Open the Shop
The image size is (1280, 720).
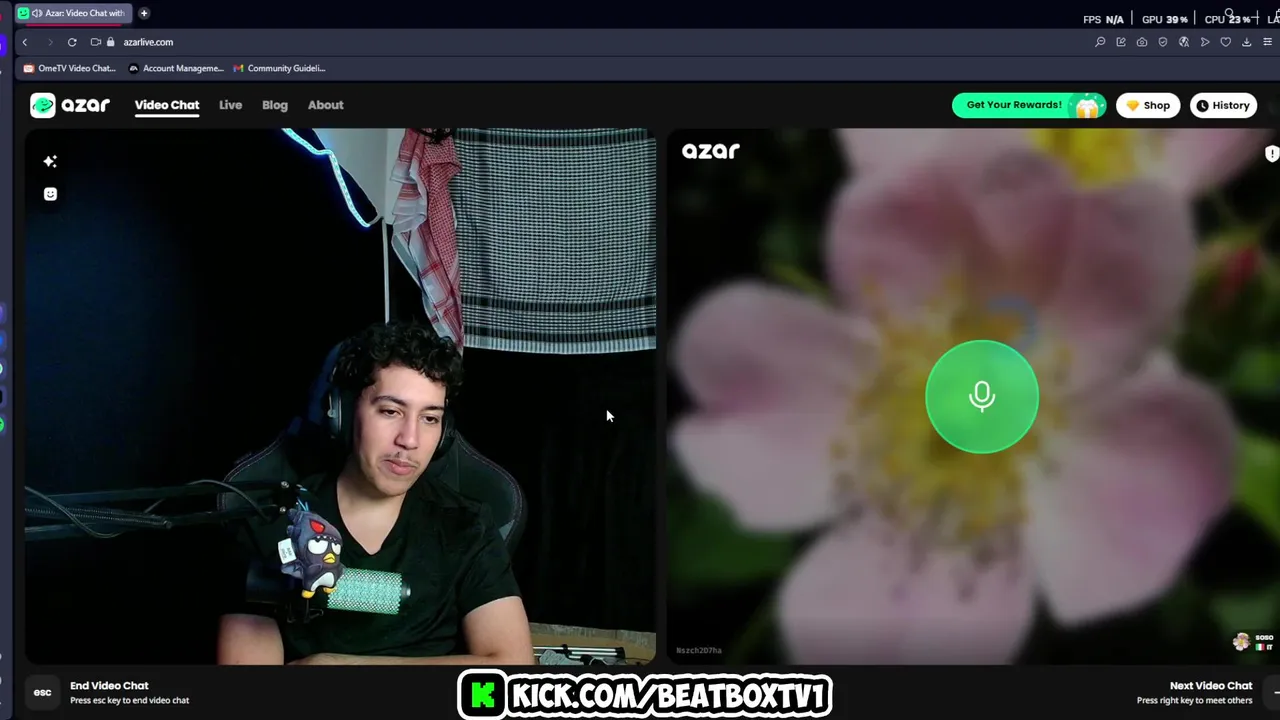[1148, 105]
